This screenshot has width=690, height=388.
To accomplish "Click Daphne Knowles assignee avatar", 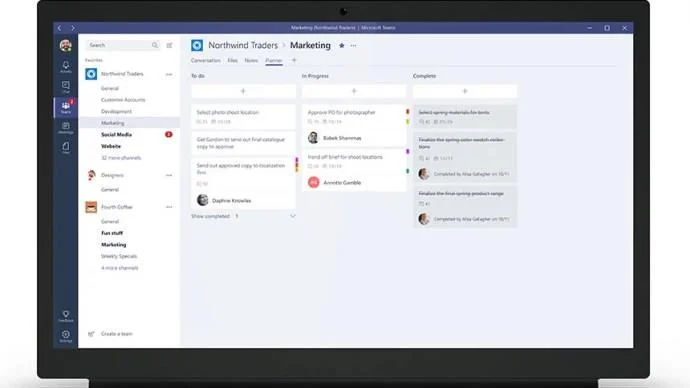I will point(202,200).
